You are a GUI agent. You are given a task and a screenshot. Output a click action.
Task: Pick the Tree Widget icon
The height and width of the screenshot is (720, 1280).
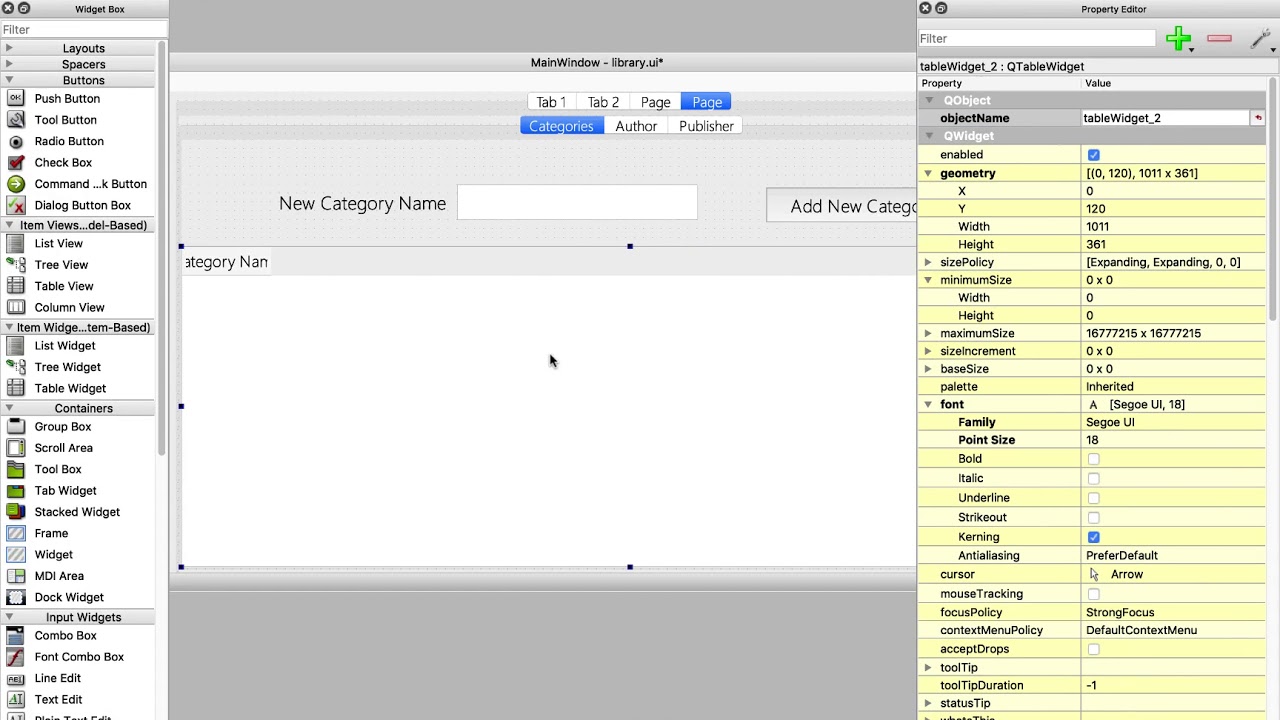point(16,367)
